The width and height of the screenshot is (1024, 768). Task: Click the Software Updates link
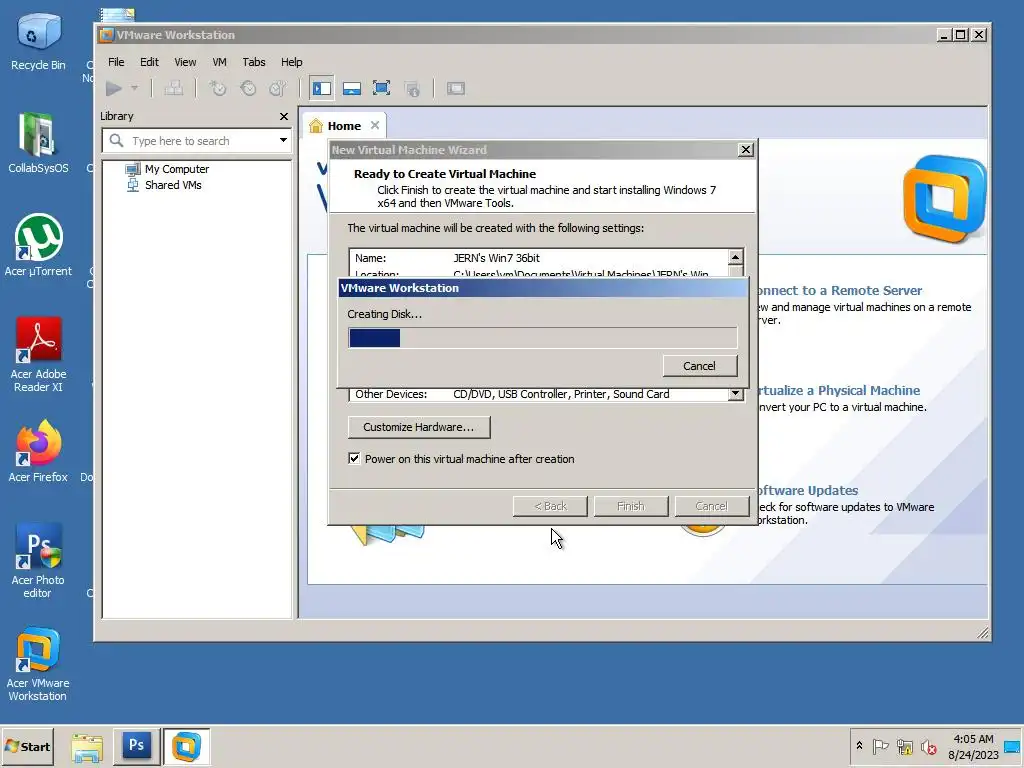(x=808, y=490)
